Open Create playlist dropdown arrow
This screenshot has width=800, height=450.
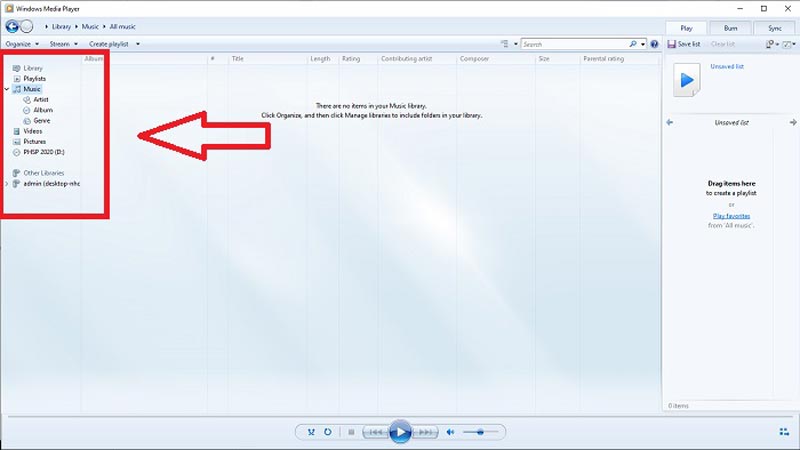coord(138,44)
